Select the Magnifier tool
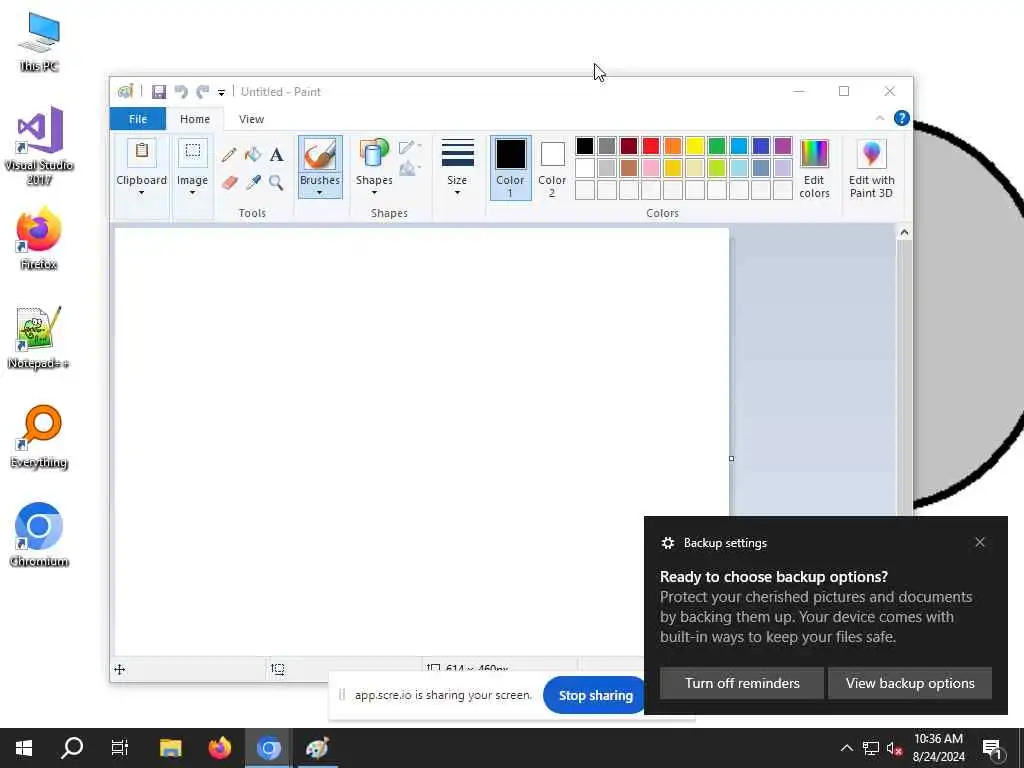Image resolution: width=1024 pixels, height=768 pixels. [x=276, y=182]
